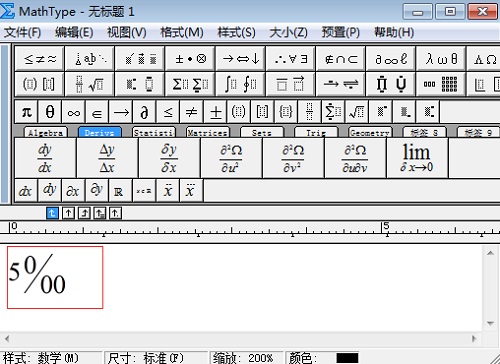Insert the infinity symbol
The width and height of the screenshot is (500, 364).
pos(74,112)
